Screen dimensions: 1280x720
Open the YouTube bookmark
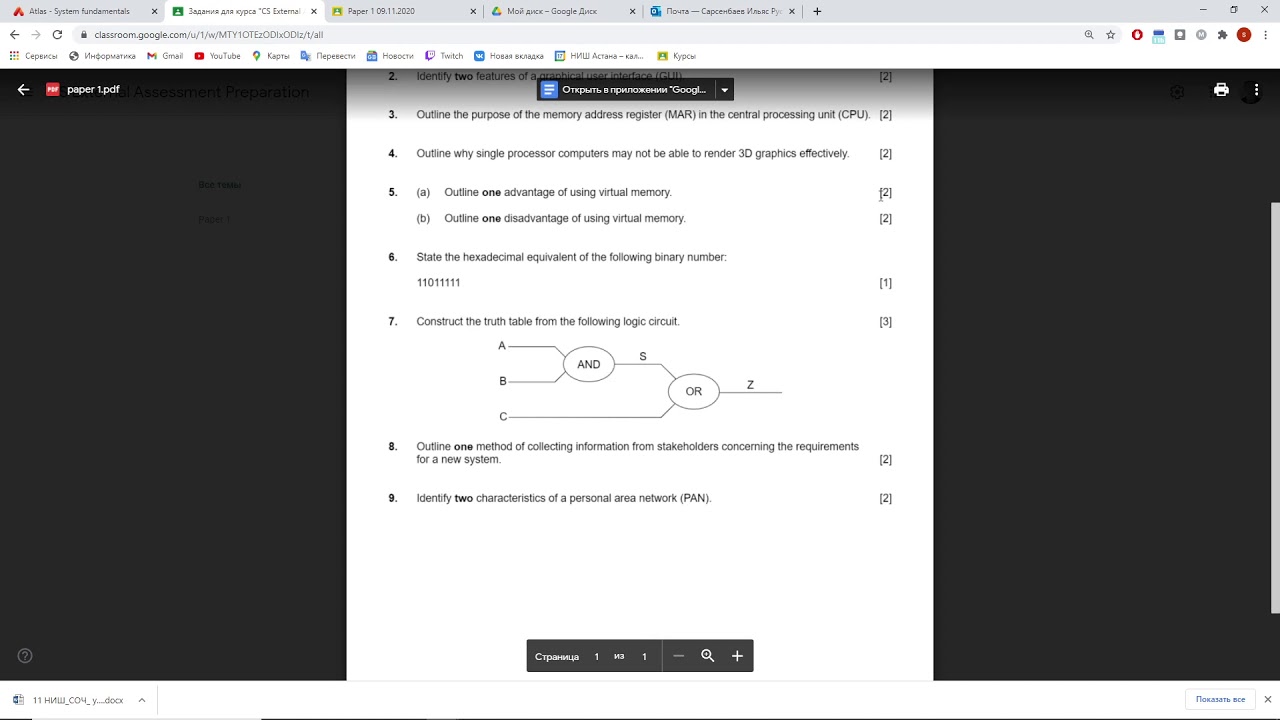point(218,56)
